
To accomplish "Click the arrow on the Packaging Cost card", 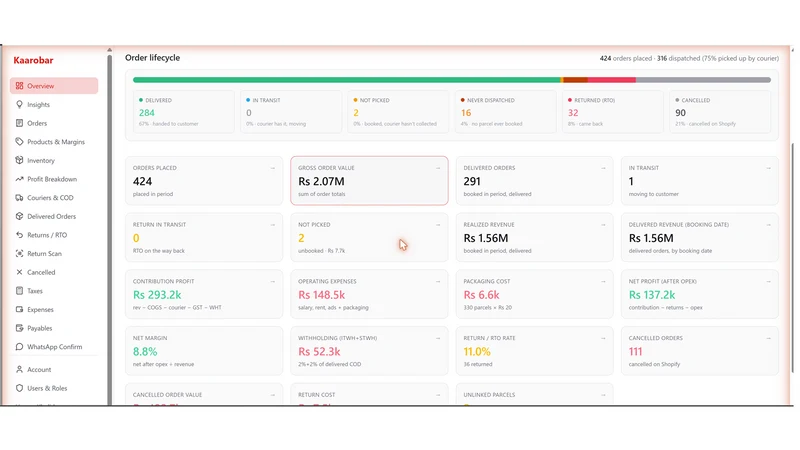I will coord(603,281).
